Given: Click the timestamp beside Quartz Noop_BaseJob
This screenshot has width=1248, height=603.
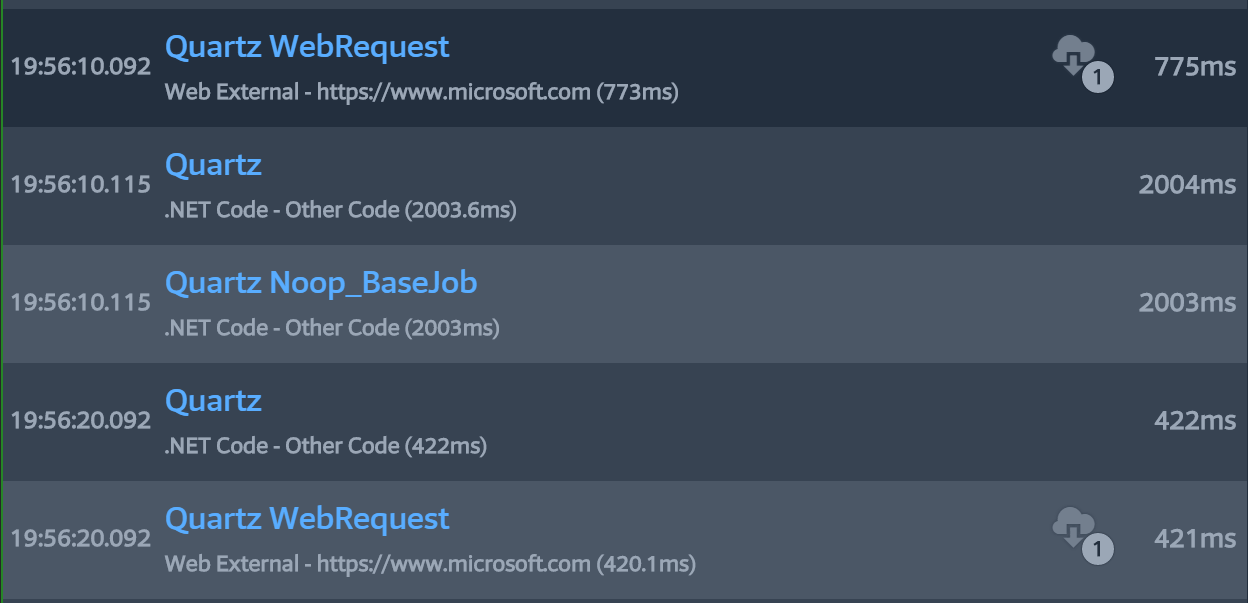Looking at the screenshot, I should pos(81,303).
